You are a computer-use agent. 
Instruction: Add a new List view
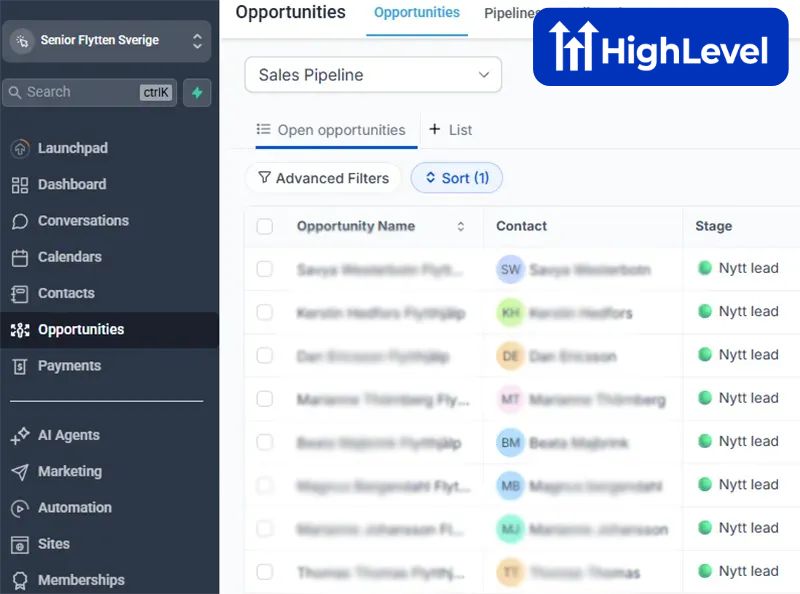tap(451, 130)
